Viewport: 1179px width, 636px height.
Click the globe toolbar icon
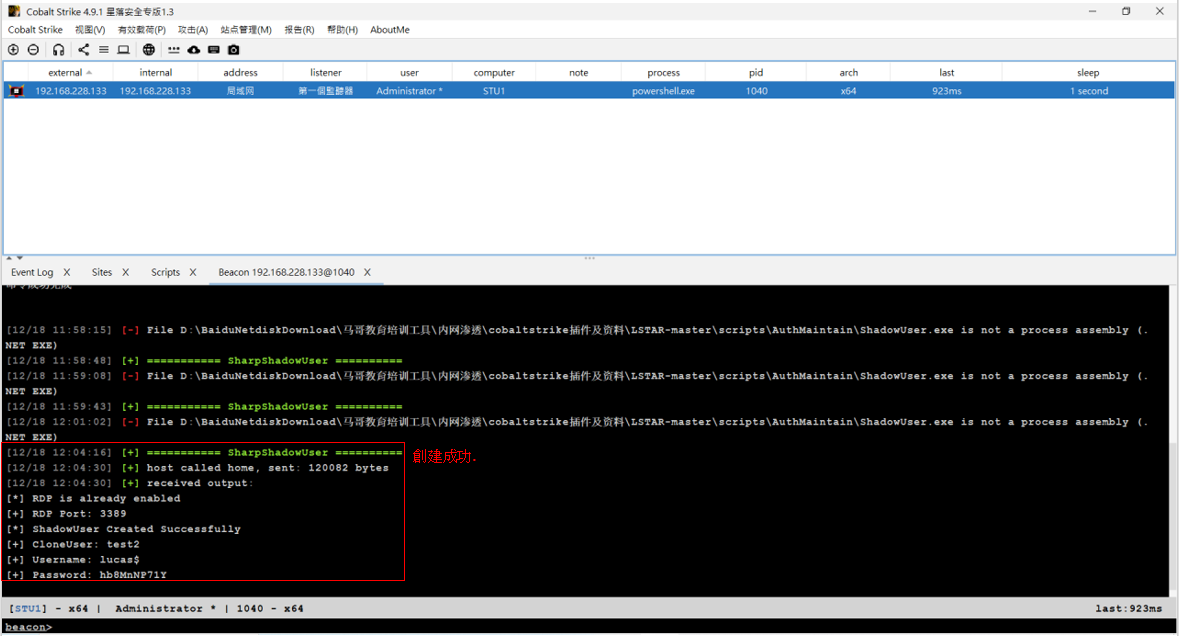click(149, 50)
